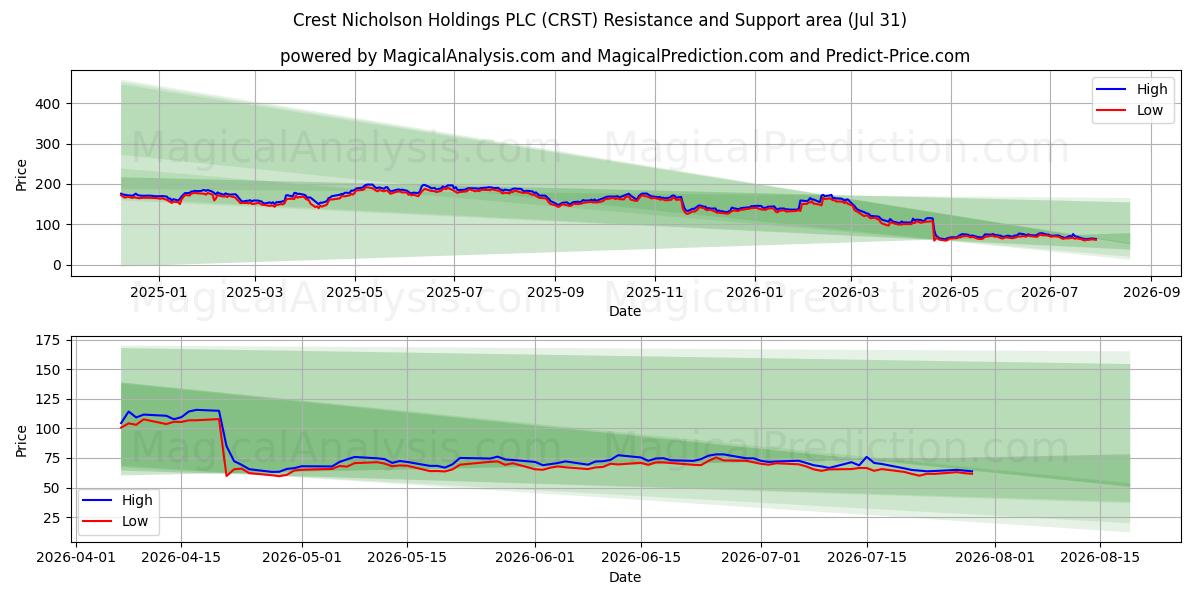Click the '25' y-axis tick on bottom chart
1200x600 pixels.
54,518
